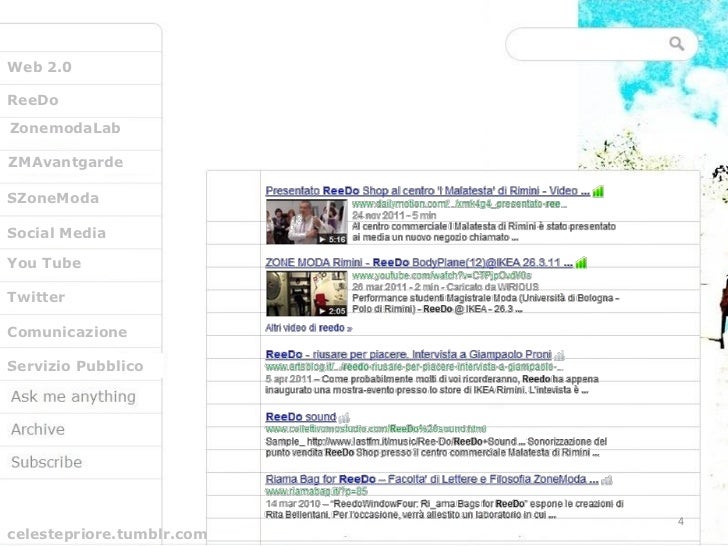Go to Twitter sidebar entry
This screenshot has height=546, width=728.
(x=36, y=297)
